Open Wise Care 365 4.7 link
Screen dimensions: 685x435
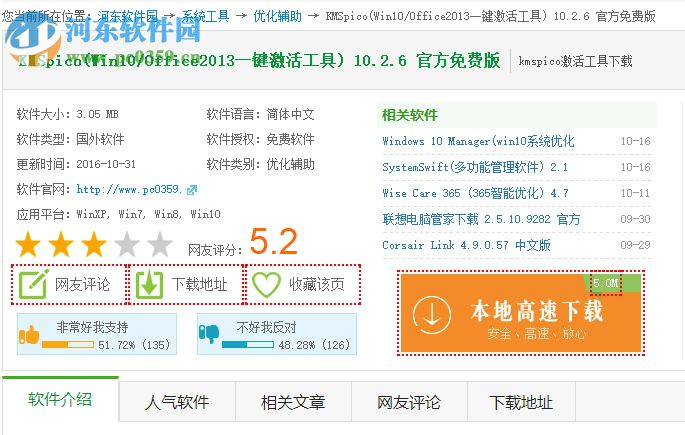coord(475,193)
